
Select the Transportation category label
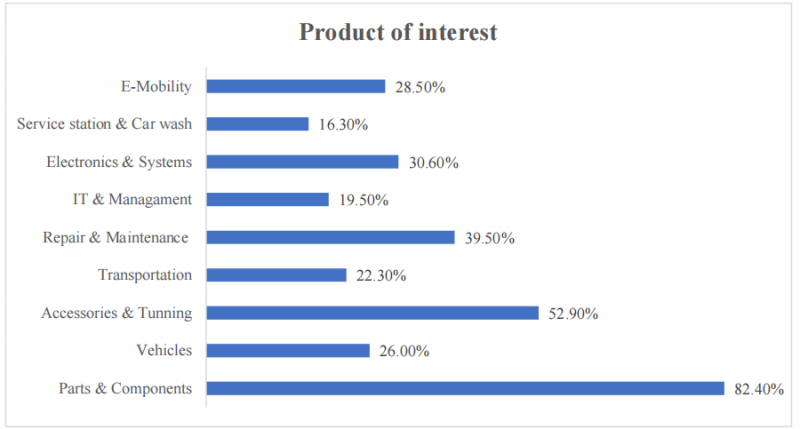point(145,275)
